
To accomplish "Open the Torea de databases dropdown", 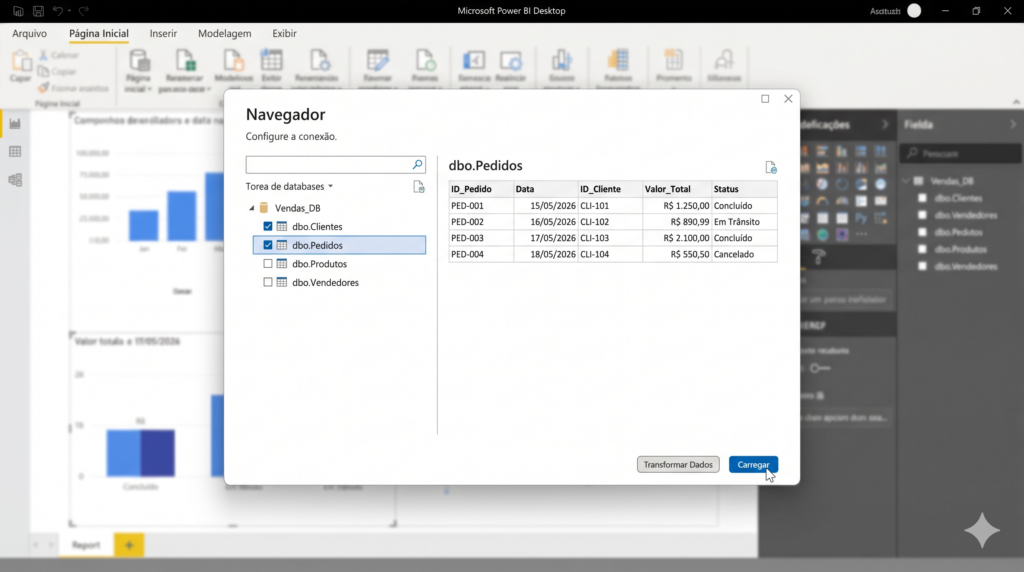I will point(289,187).
